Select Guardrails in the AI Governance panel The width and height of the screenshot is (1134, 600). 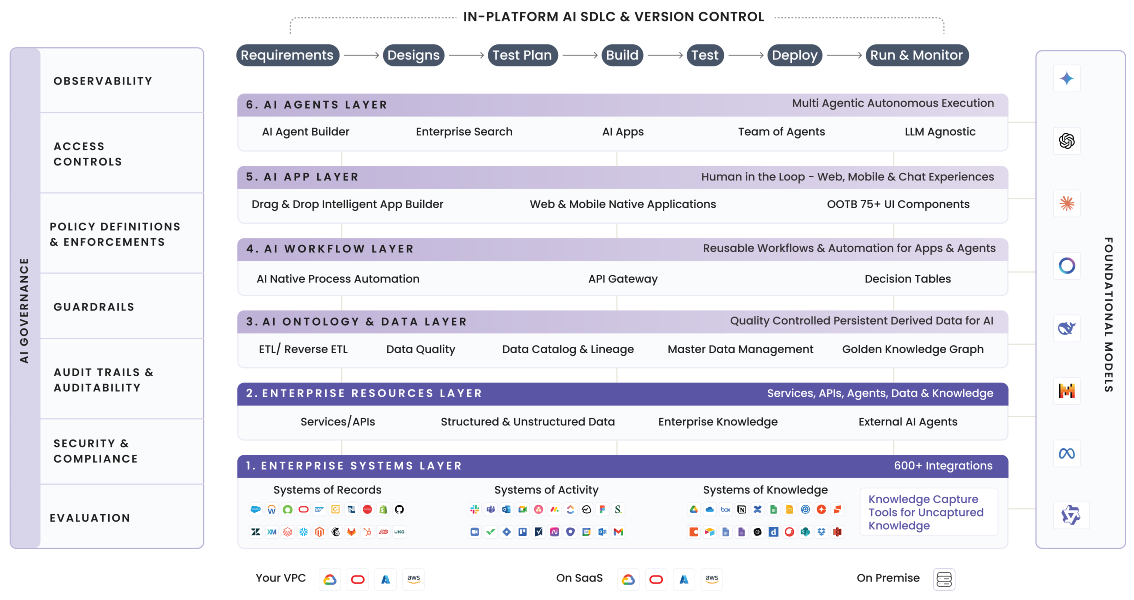94,307
